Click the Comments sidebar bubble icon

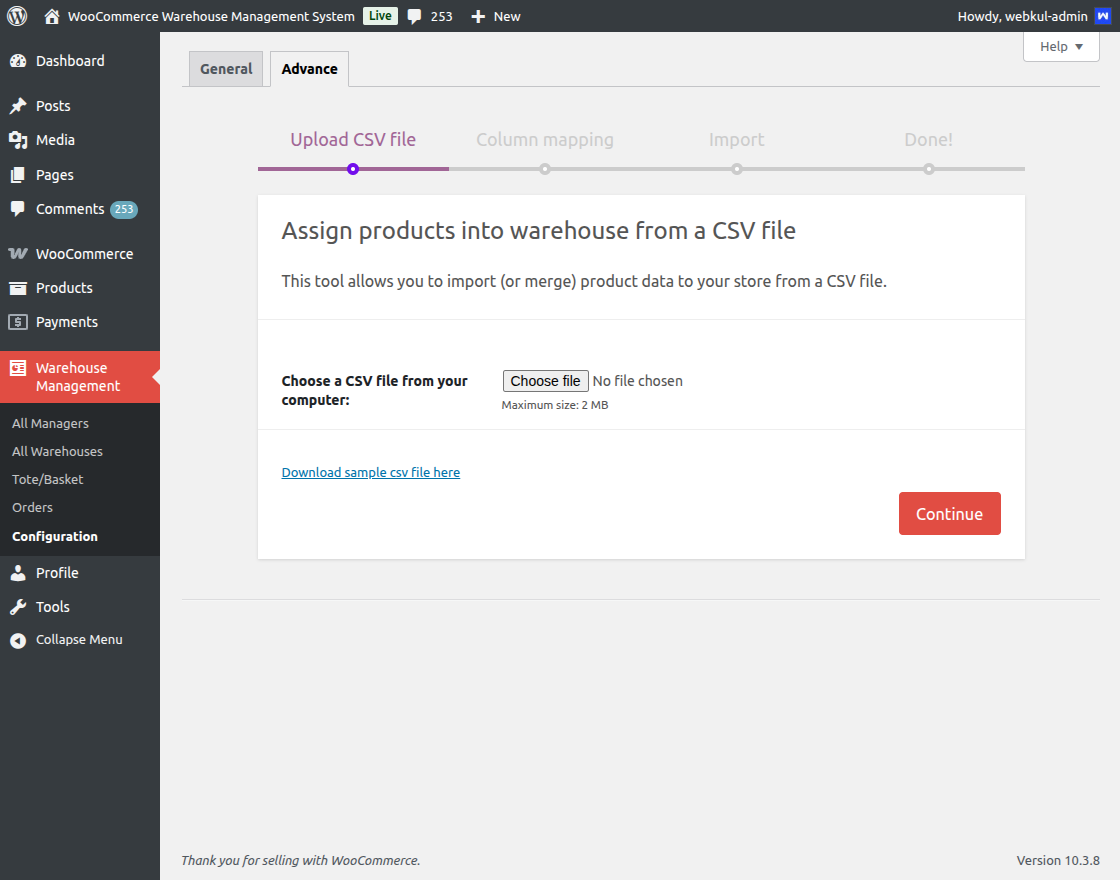pos(18,209)
